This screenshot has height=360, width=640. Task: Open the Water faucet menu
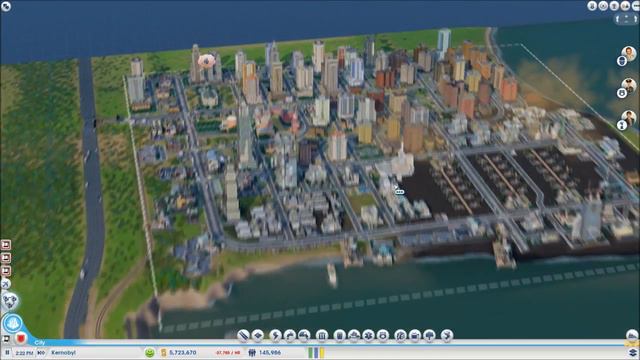(290, 336)
